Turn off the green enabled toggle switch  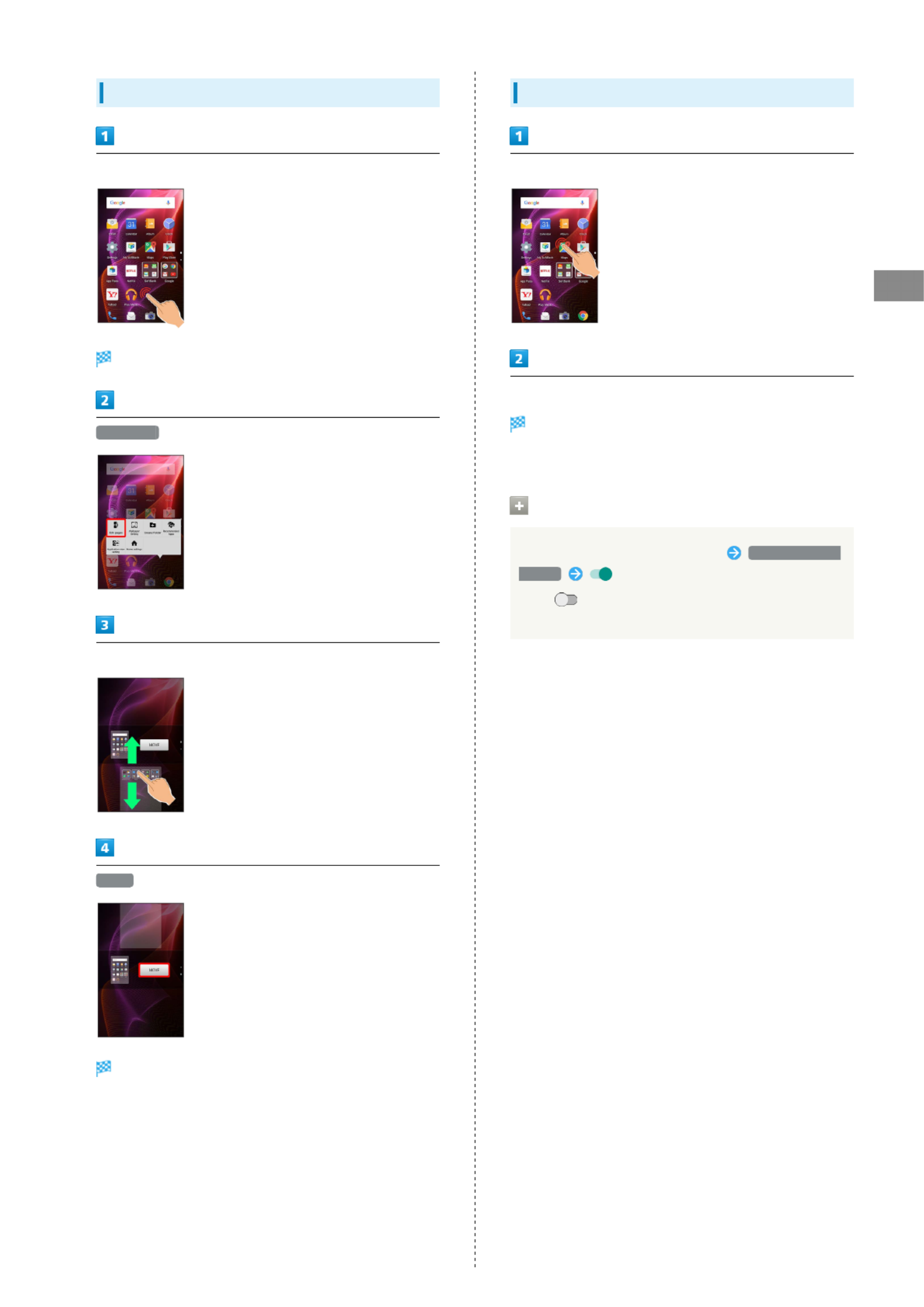600,574
